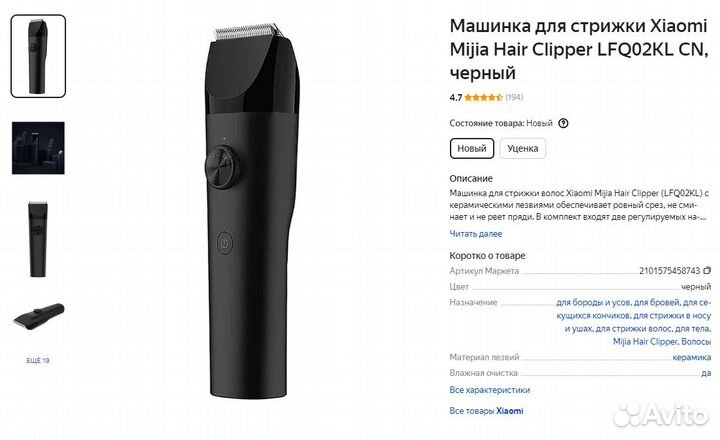Select the dark scene second thumbnail
This screenshot has width=720, height=440.
click(38, 148)
